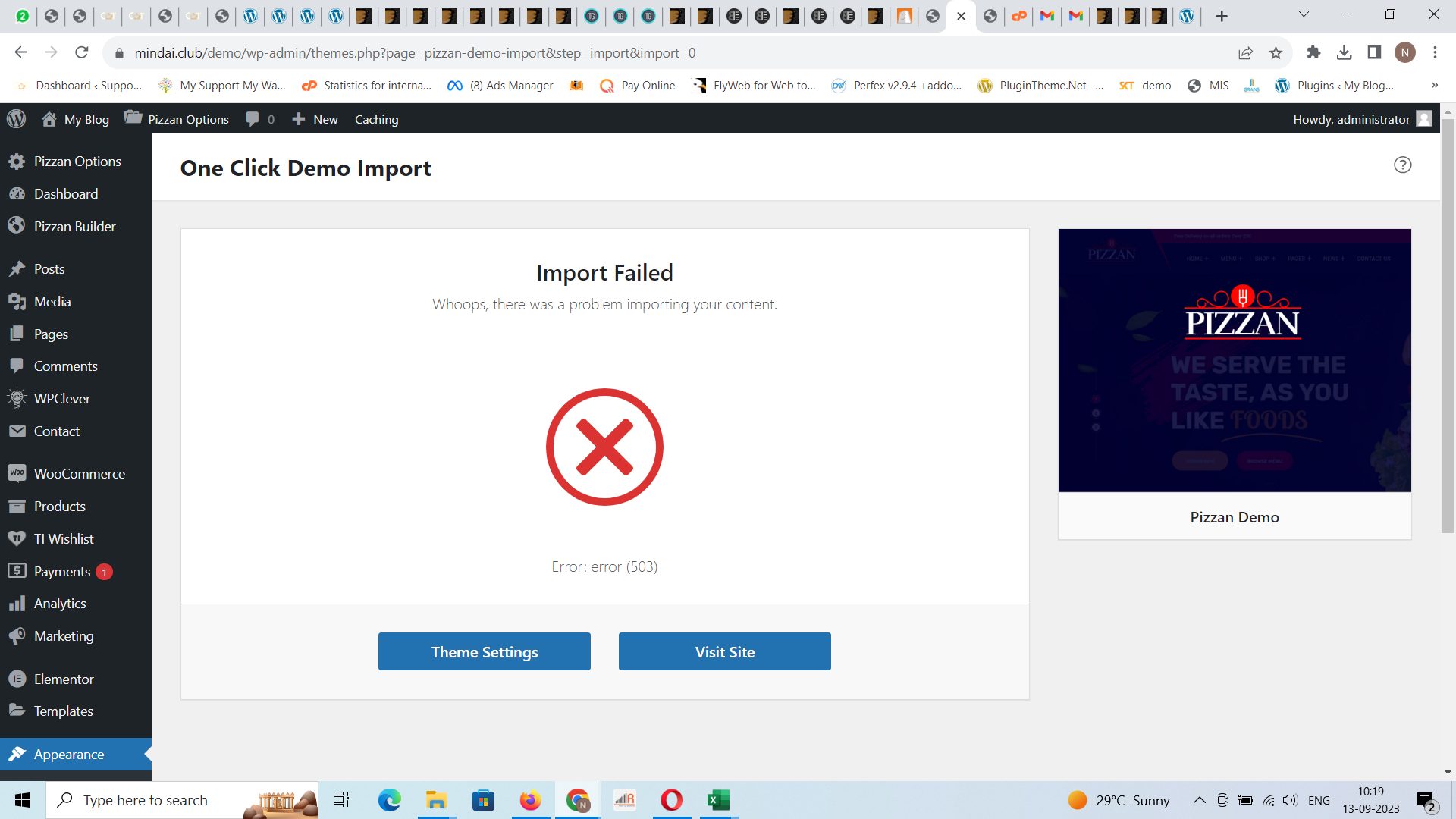Screen dimensions: 1456x819
Task: Open File Explorer from taskbar
Action: click(x=436, y=800)
